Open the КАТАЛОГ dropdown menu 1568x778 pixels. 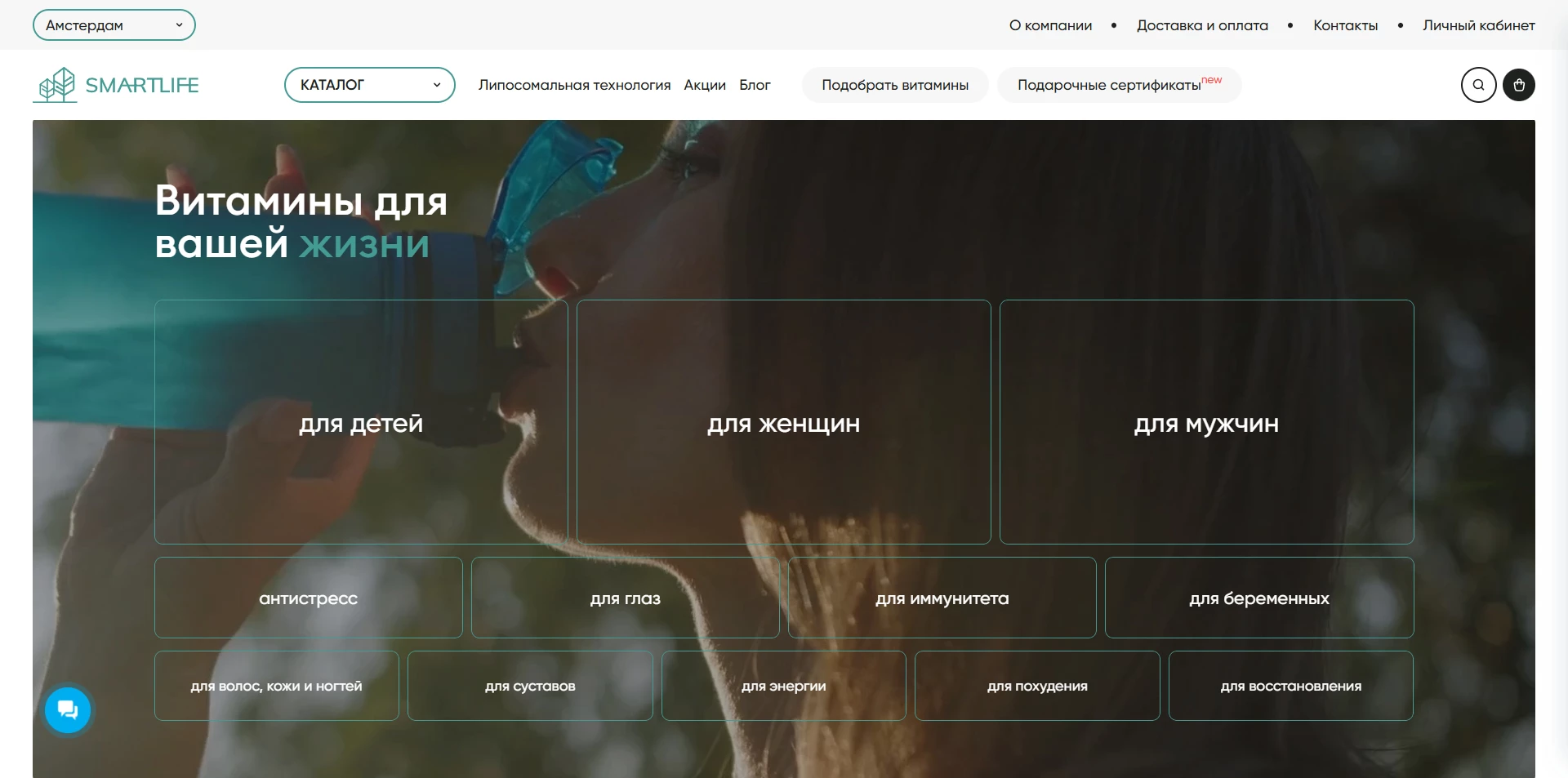click(369, 85)
